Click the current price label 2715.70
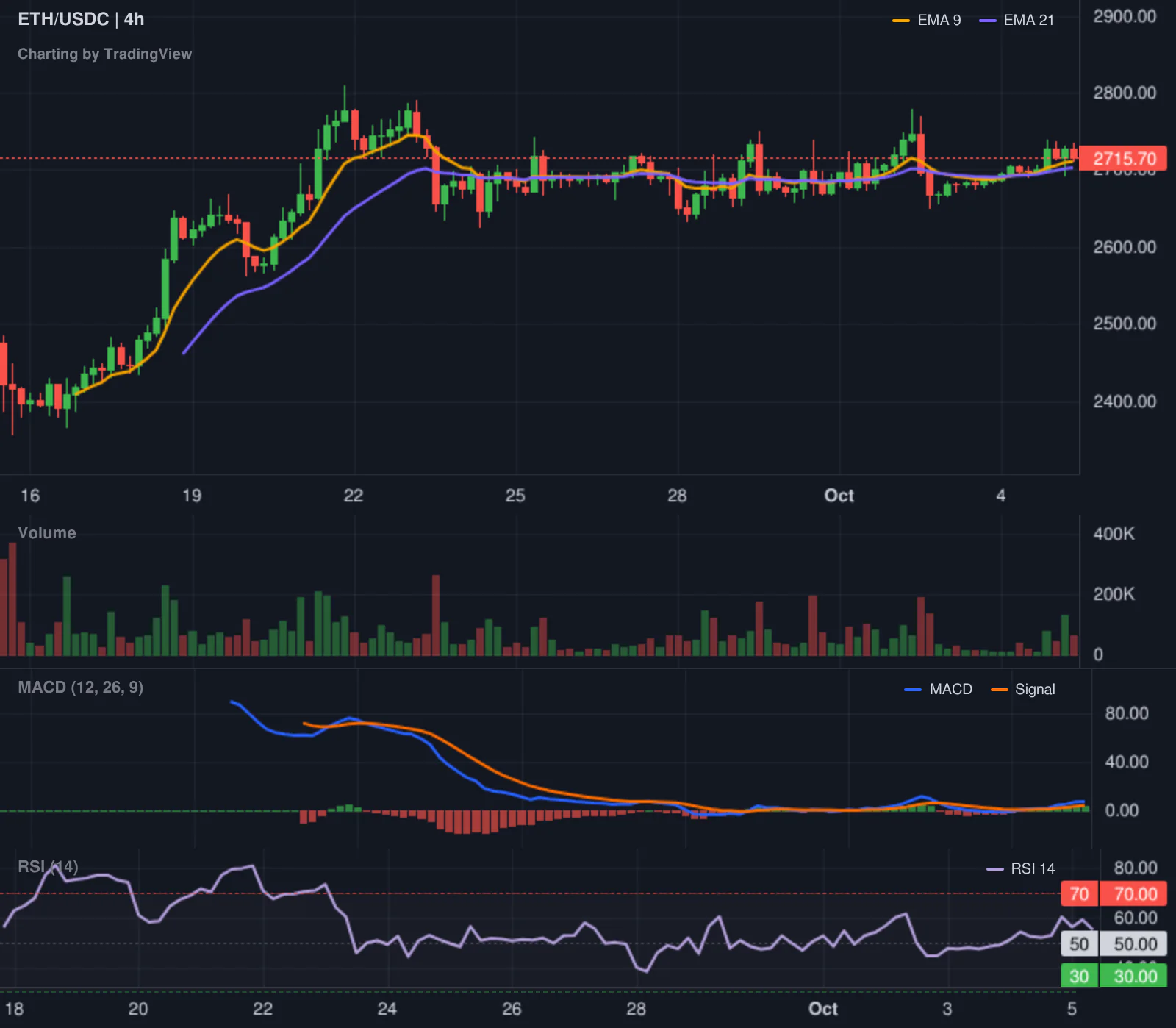This screenshot has width=1176, height=1028. point(1125,158)
